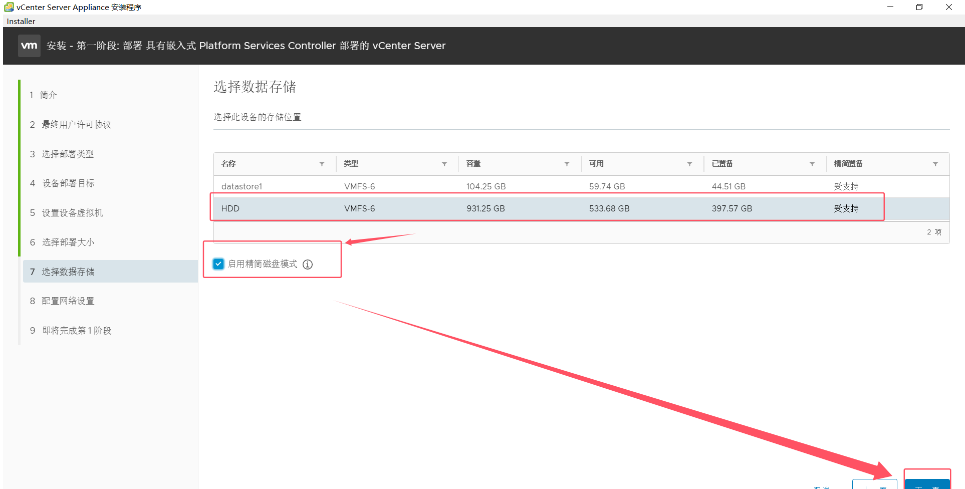Sort by the 可用 column header
965x489 pixels.
pyautogui.click(x=596, y=164)
